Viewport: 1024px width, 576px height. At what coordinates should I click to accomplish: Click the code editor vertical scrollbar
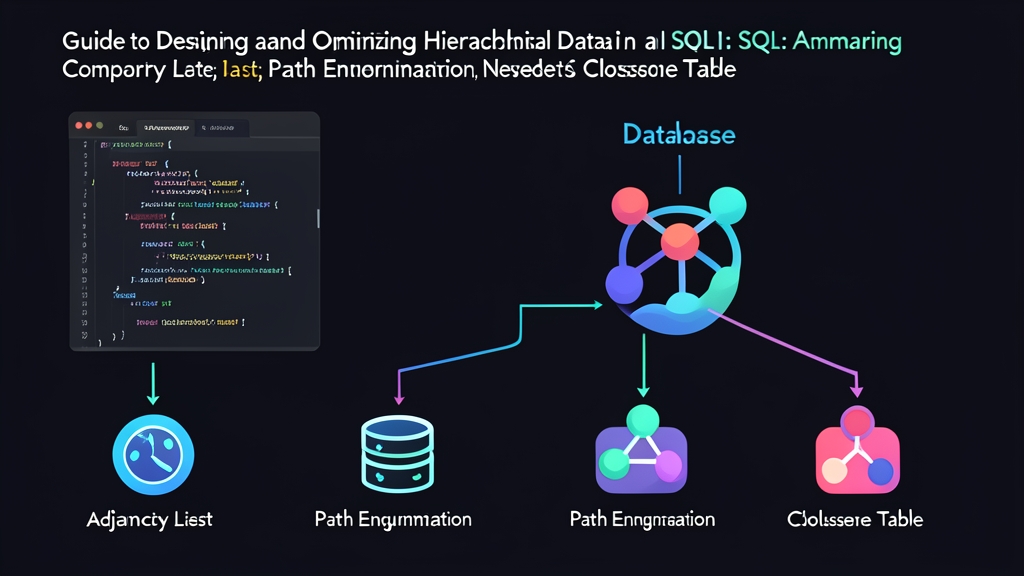click(318, 219)
